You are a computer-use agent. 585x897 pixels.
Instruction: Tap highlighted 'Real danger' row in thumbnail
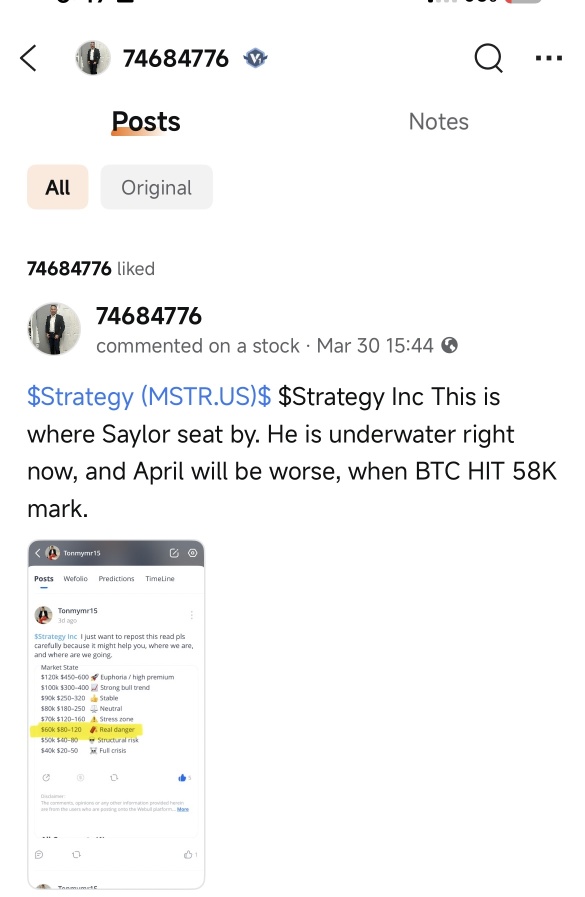87,729
